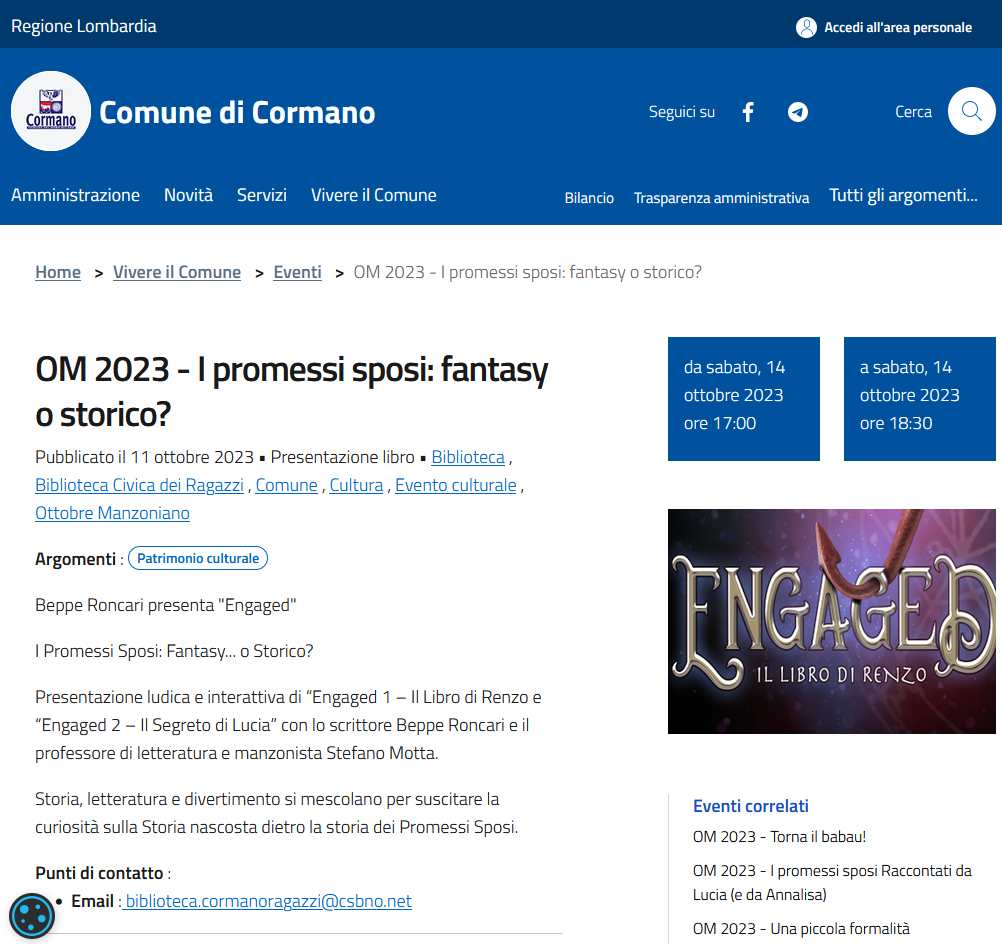Open the Vivere il Comune menu

pos(374,195)
